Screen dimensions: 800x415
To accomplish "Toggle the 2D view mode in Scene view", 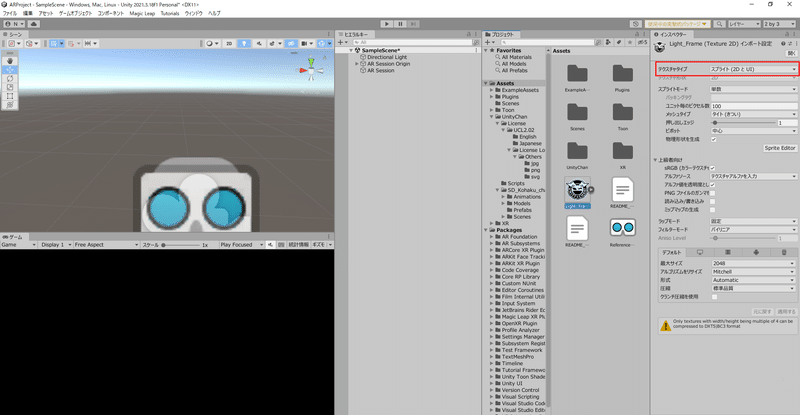I will (x=229, y=43).
